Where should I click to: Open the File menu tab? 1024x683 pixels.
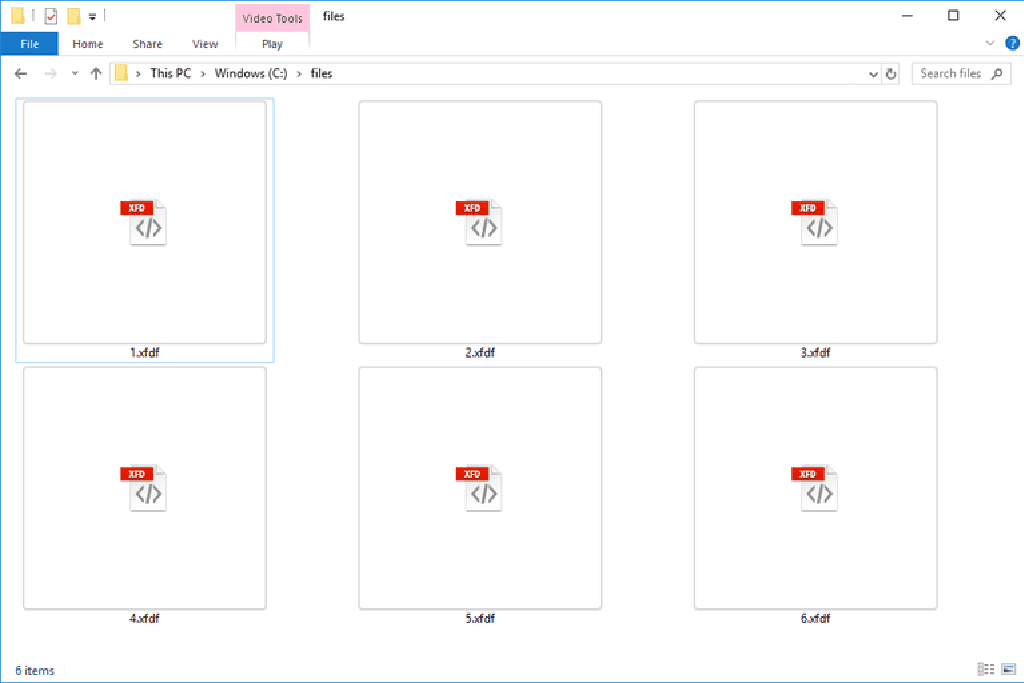click(29, 44)
